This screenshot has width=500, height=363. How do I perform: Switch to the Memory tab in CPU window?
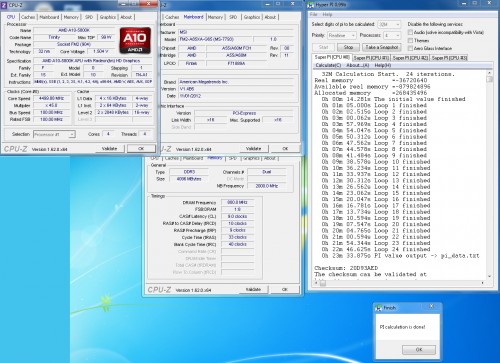71,17
